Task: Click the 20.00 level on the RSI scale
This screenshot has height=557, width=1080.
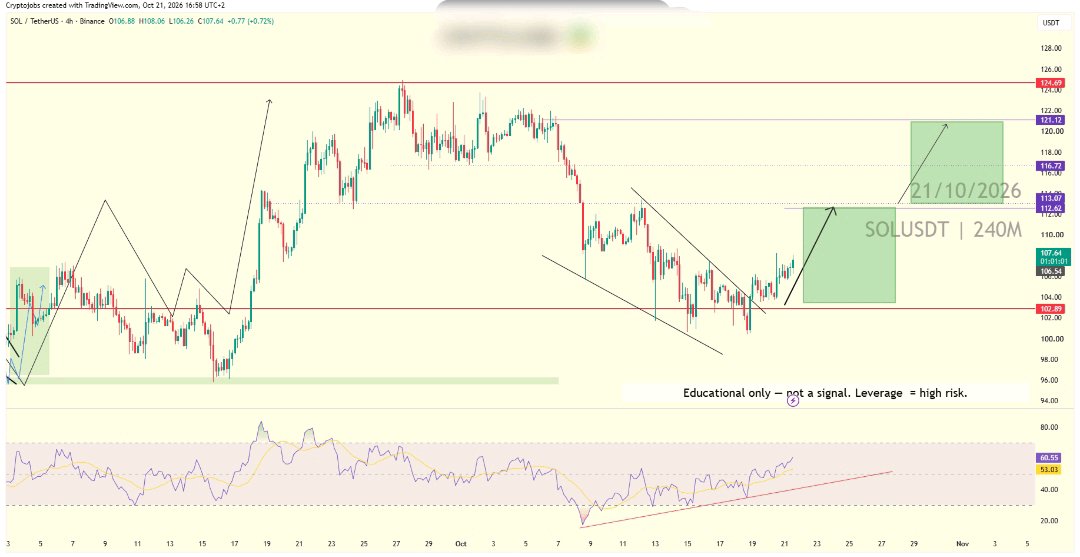Action: click(x=1050, y=521)
